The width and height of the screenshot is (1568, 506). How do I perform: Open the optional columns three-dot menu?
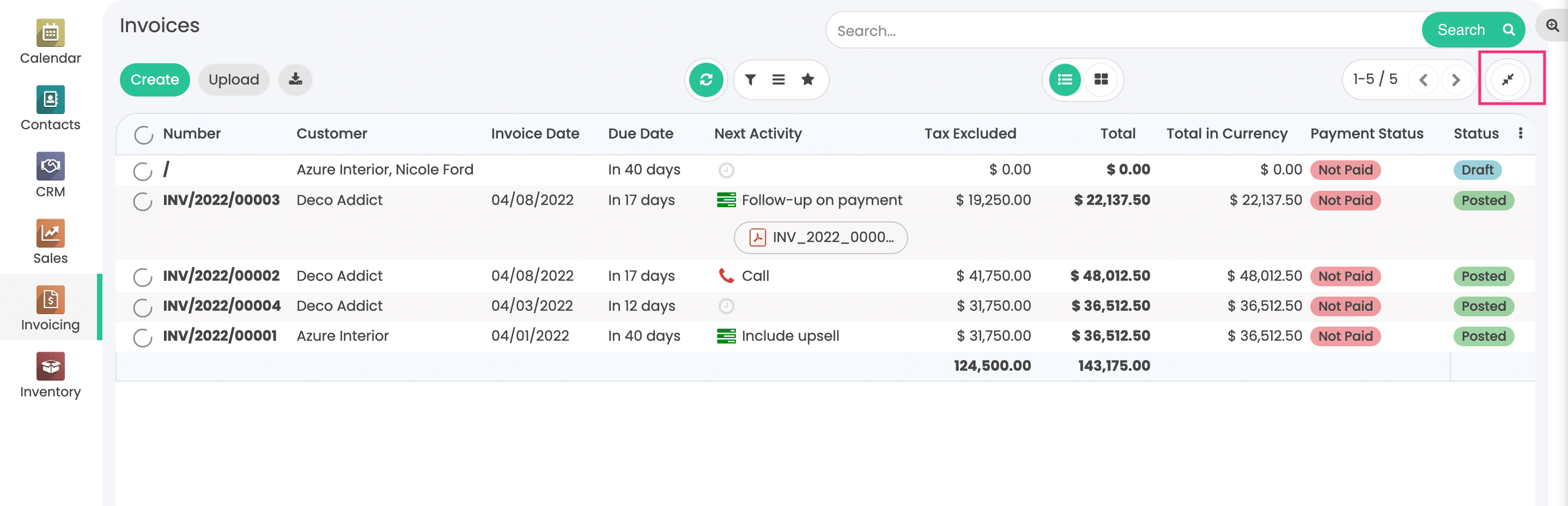(1520, 134)
